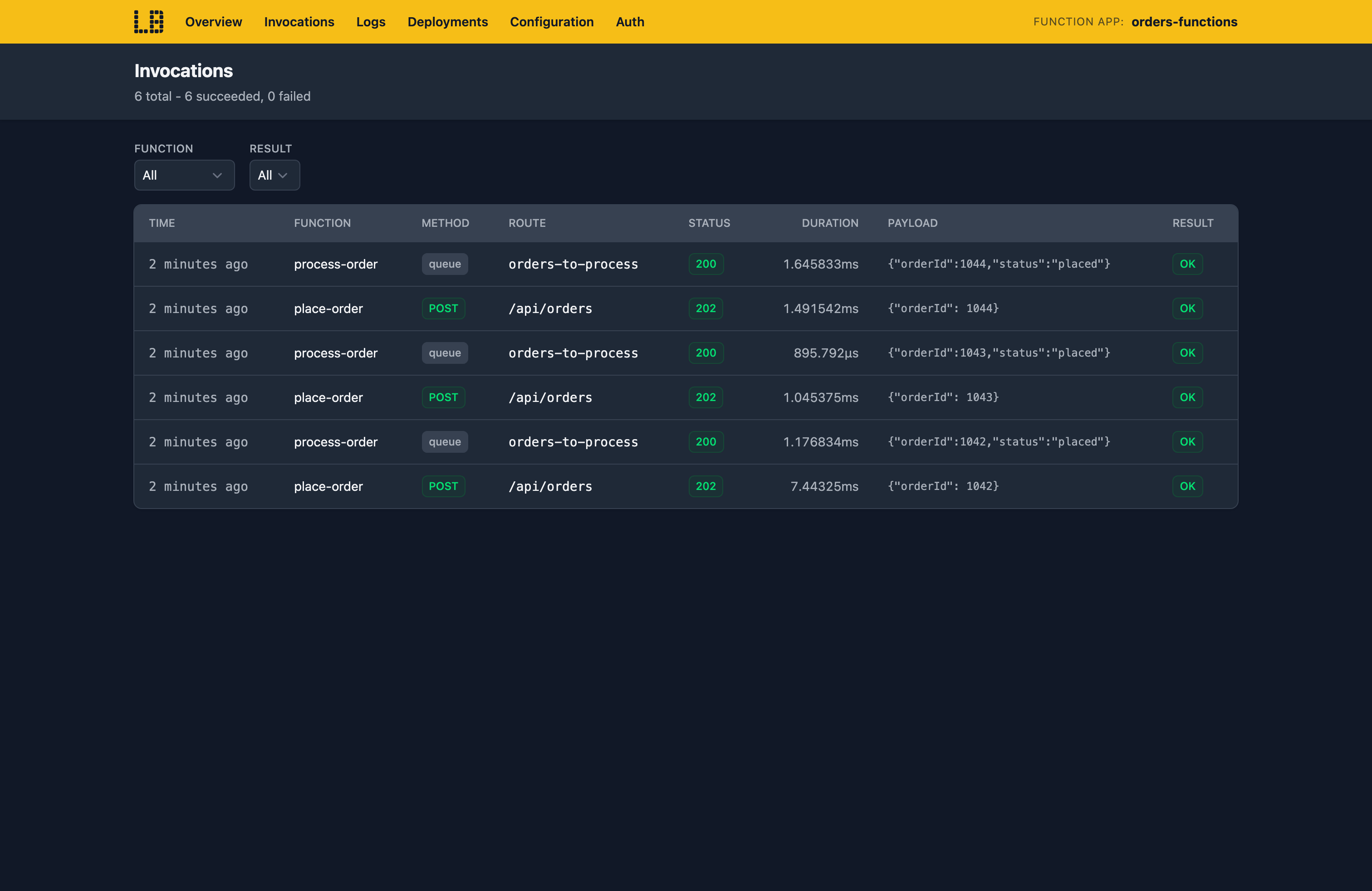
Task: Click the Method column header
Action: [x=446, y=223]
